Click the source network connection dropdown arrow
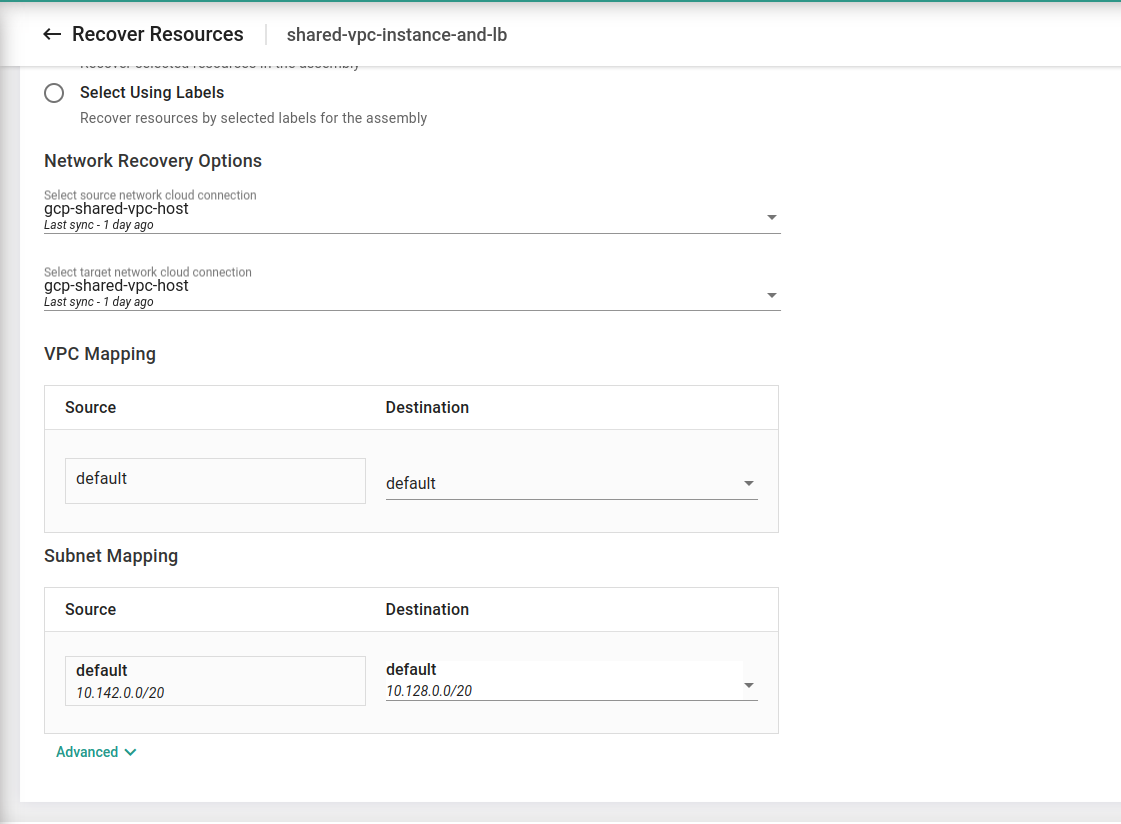This screenshot has width=1121, height=824. click(x=771, y=217)
